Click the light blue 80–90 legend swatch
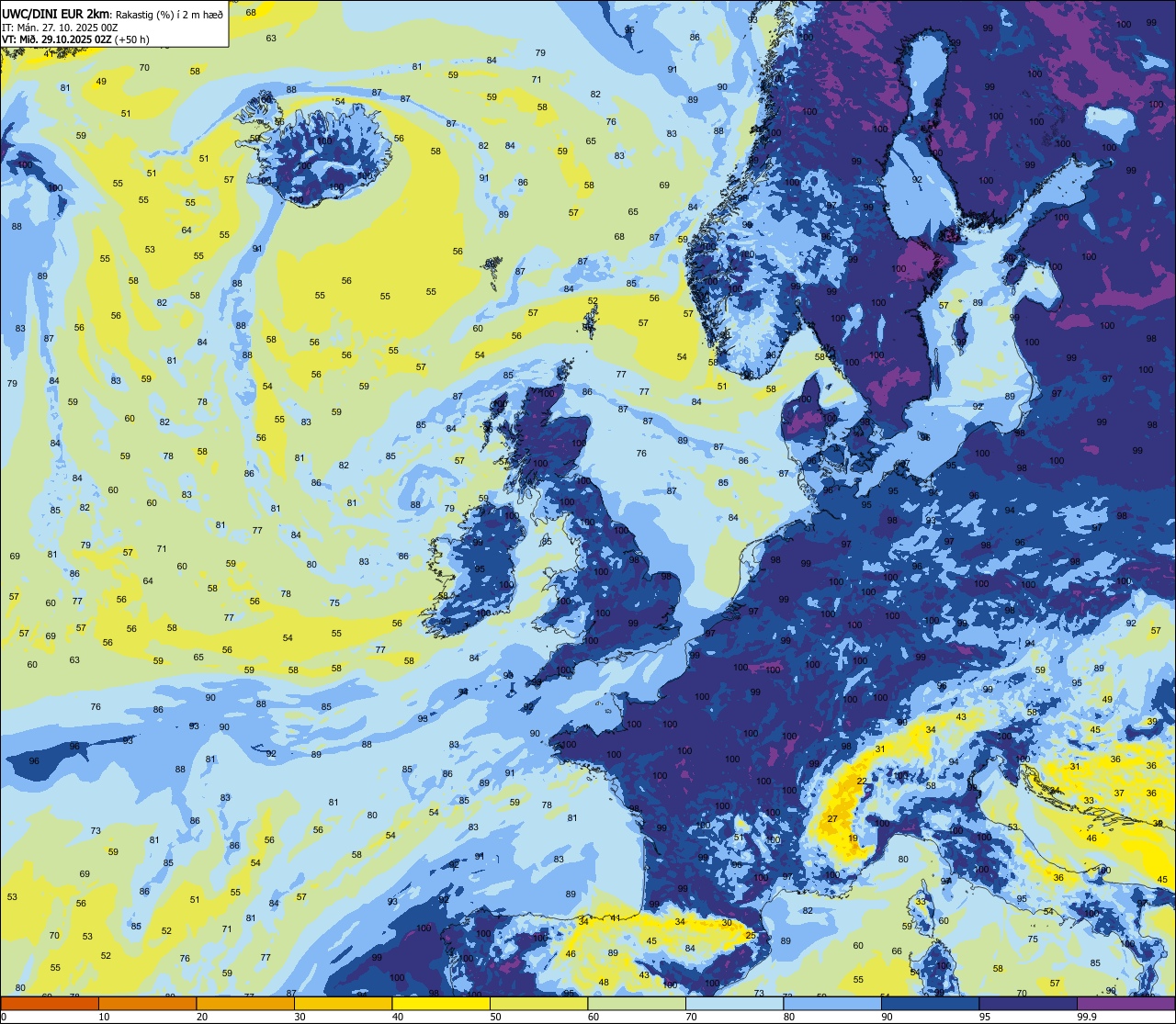 pos(832,1004)
